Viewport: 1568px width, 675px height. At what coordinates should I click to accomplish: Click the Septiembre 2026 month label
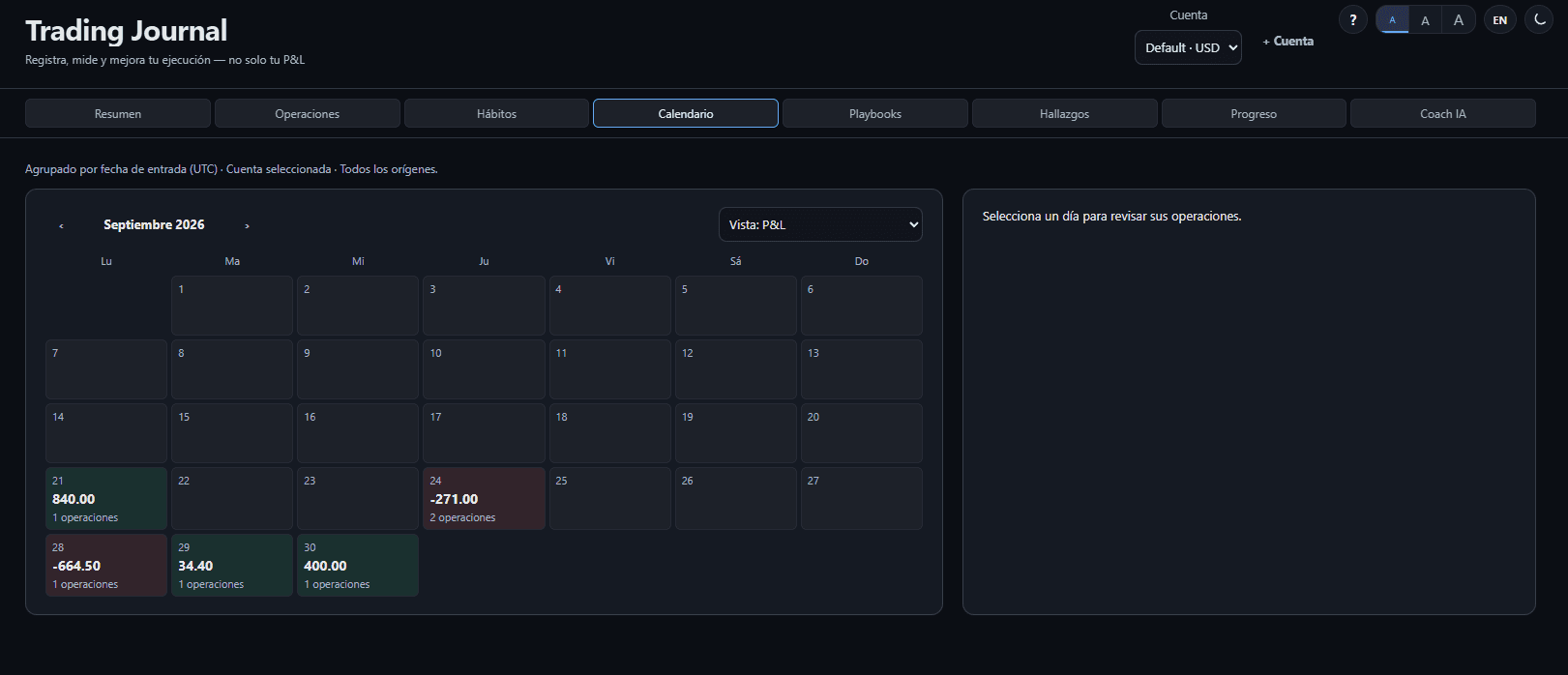[154, 224]
